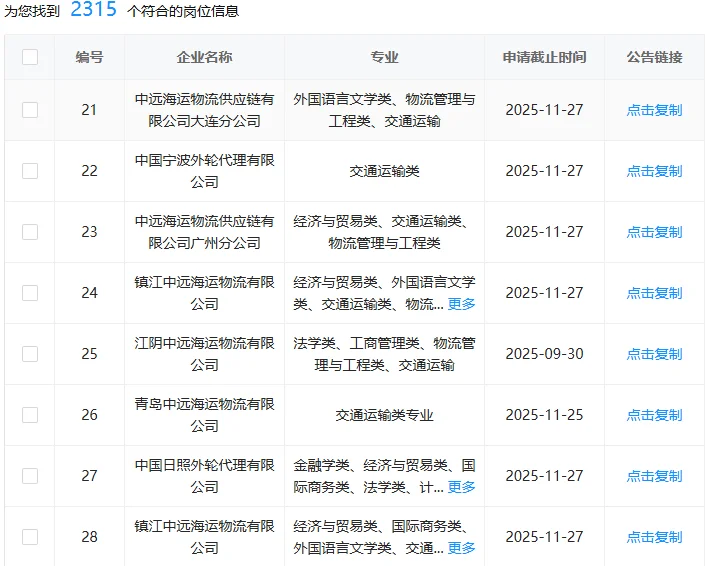Click the 编号 column header

[89, 57]
